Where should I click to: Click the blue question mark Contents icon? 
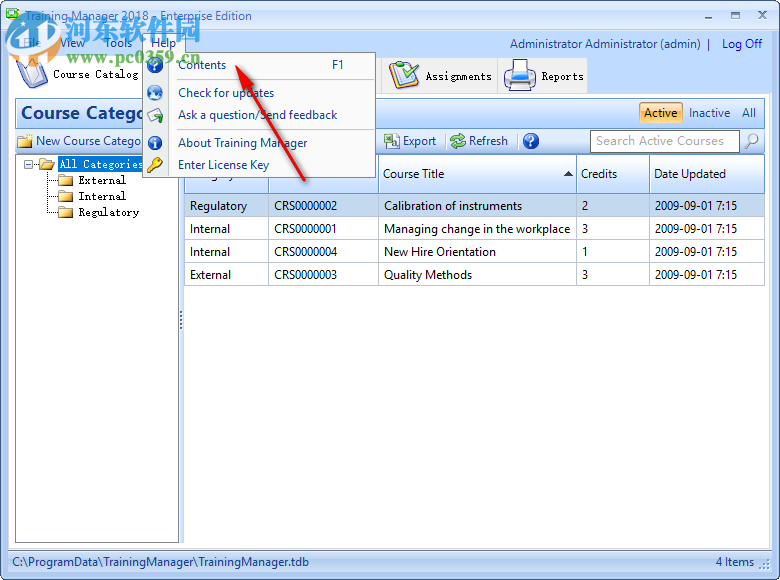pos(155,65)
